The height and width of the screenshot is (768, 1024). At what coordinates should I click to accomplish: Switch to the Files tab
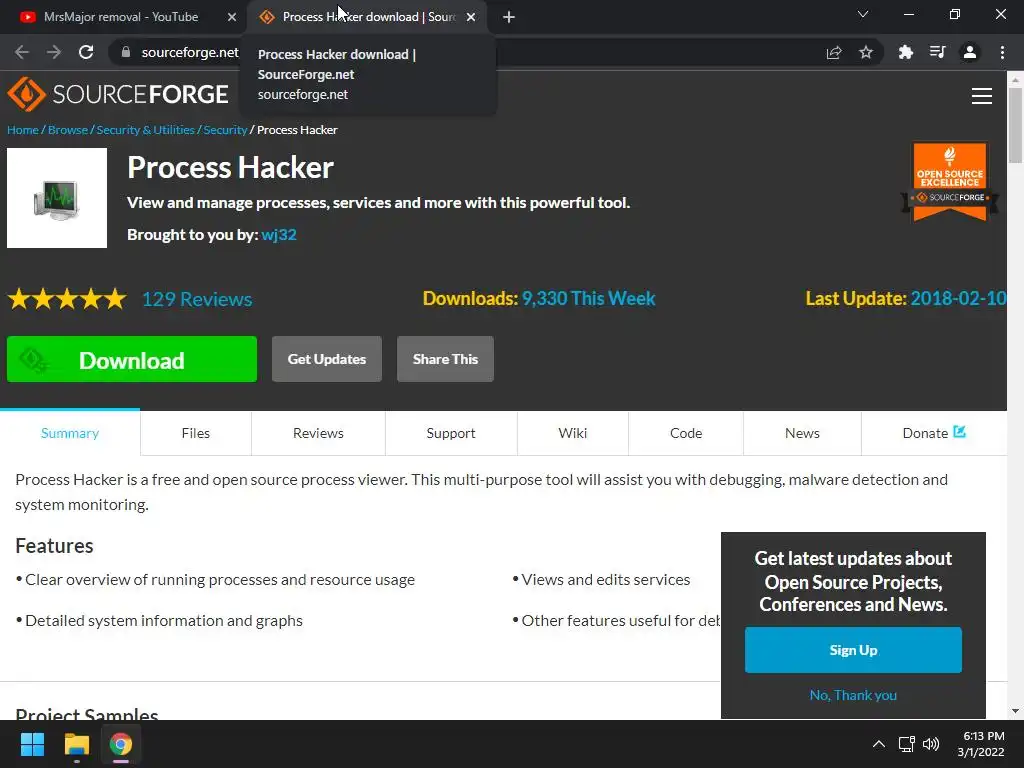pos(195,433)
